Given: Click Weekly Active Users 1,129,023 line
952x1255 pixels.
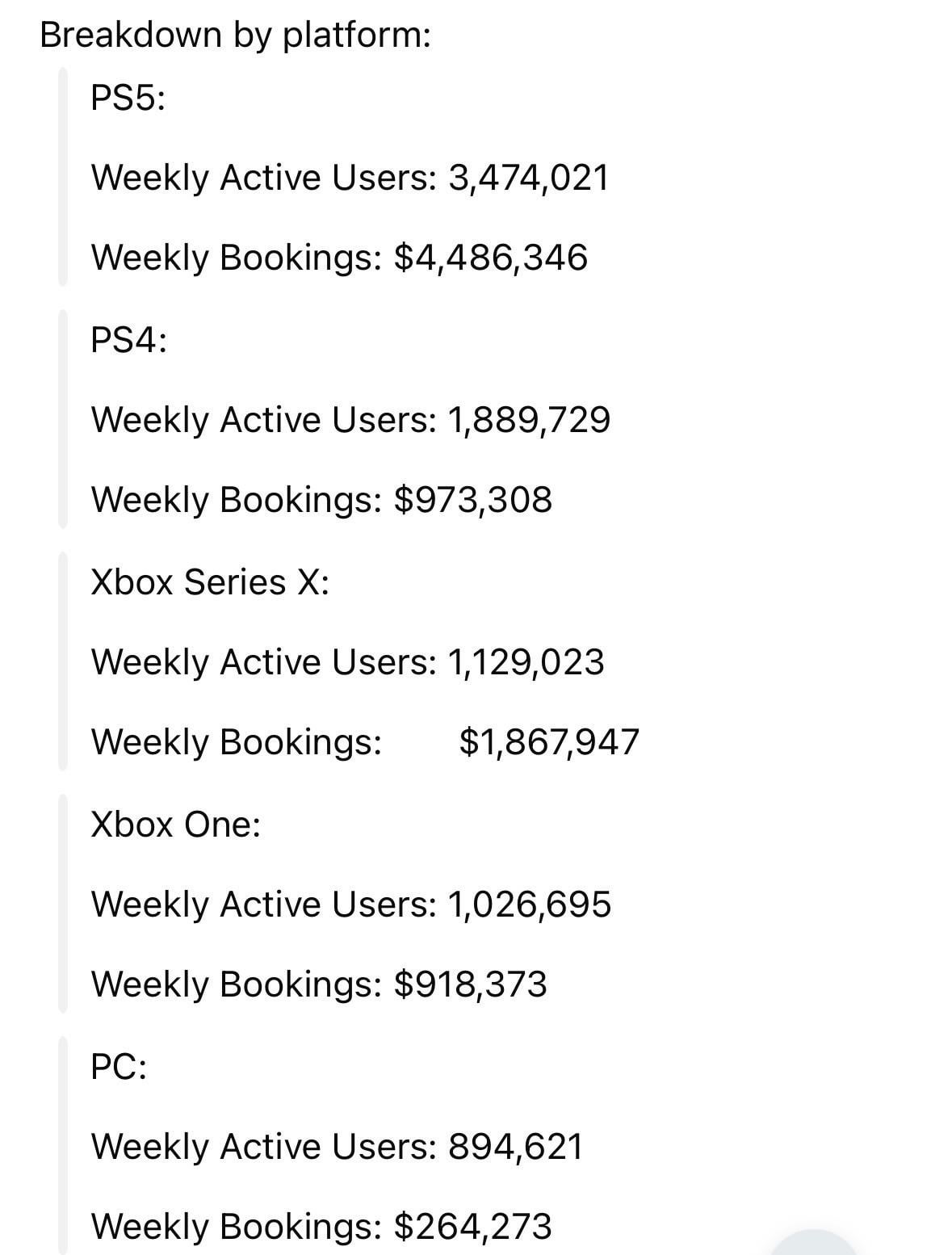Looking at the screenshot, I should click(346, 662).
